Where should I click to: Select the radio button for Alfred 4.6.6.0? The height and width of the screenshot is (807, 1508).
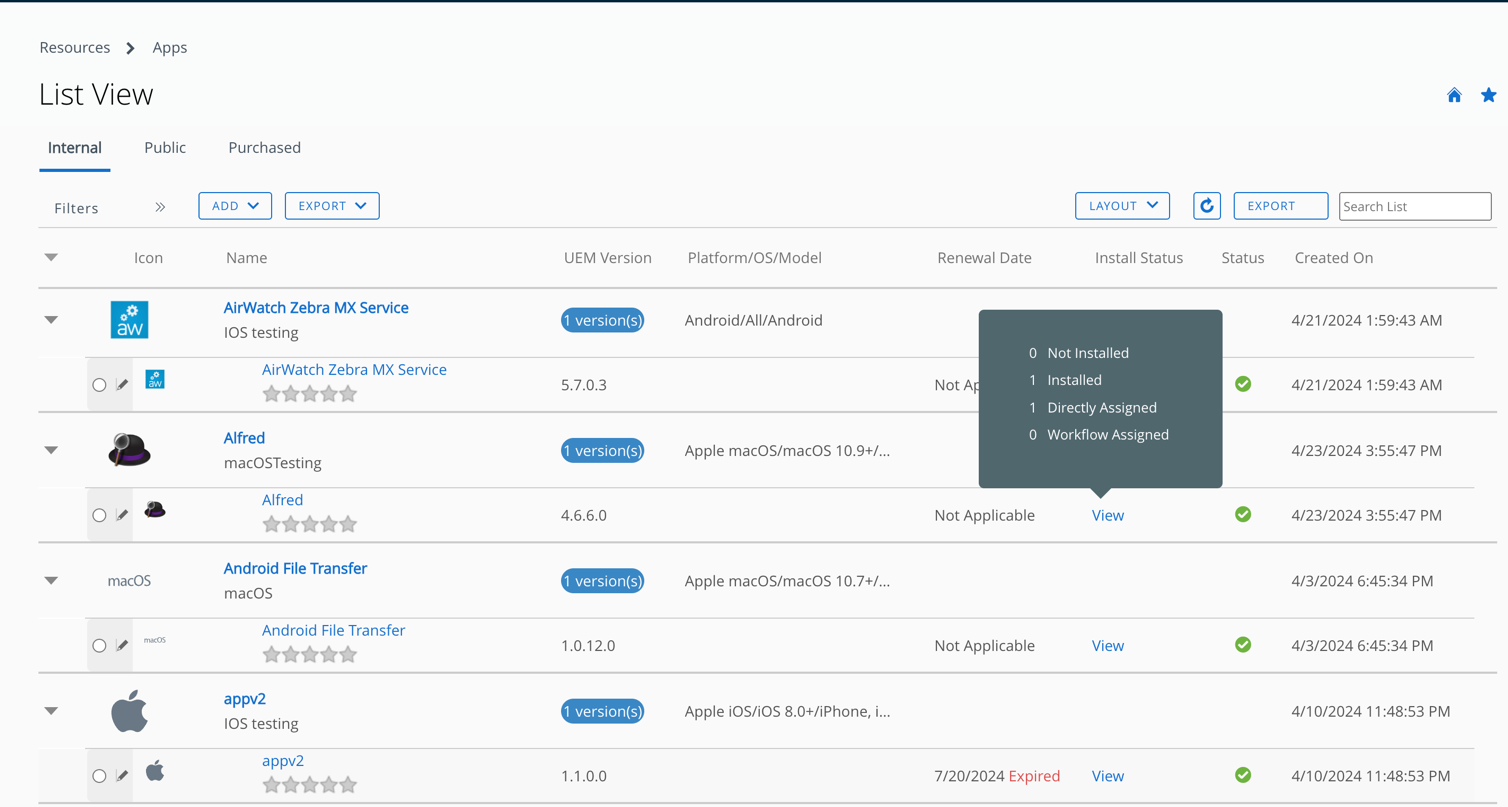(99, 516)
